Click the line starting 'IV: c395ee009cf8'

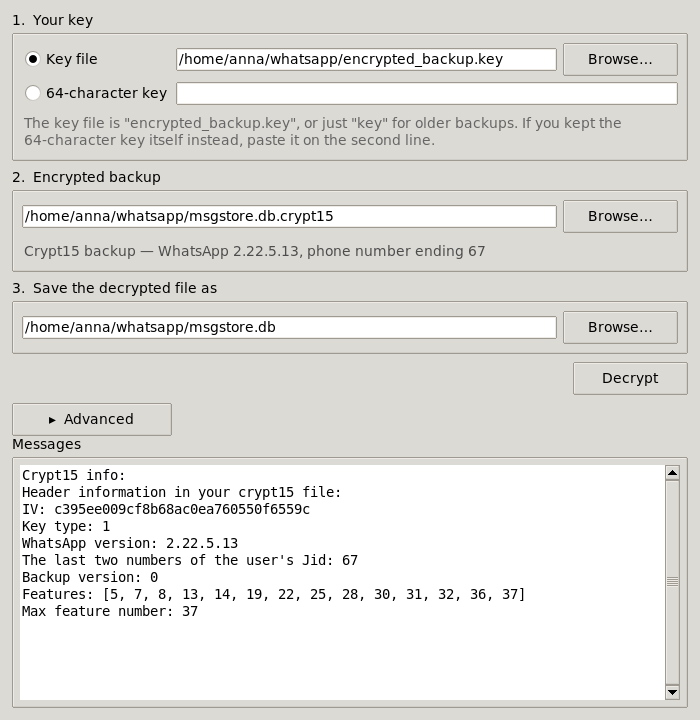click(166, 509)
